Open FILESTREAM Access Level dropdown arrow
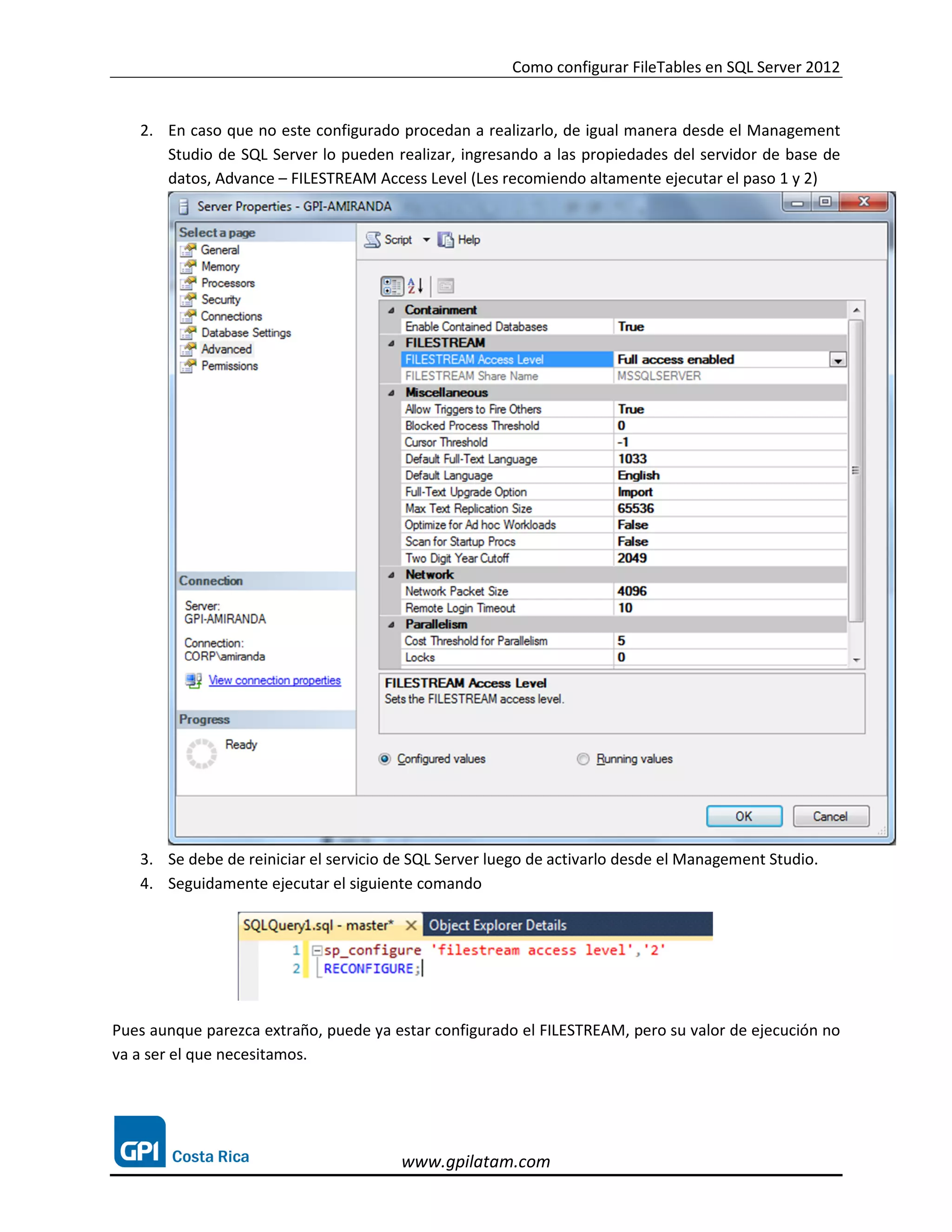This screenshot has width=952, height=1232. 838,360
